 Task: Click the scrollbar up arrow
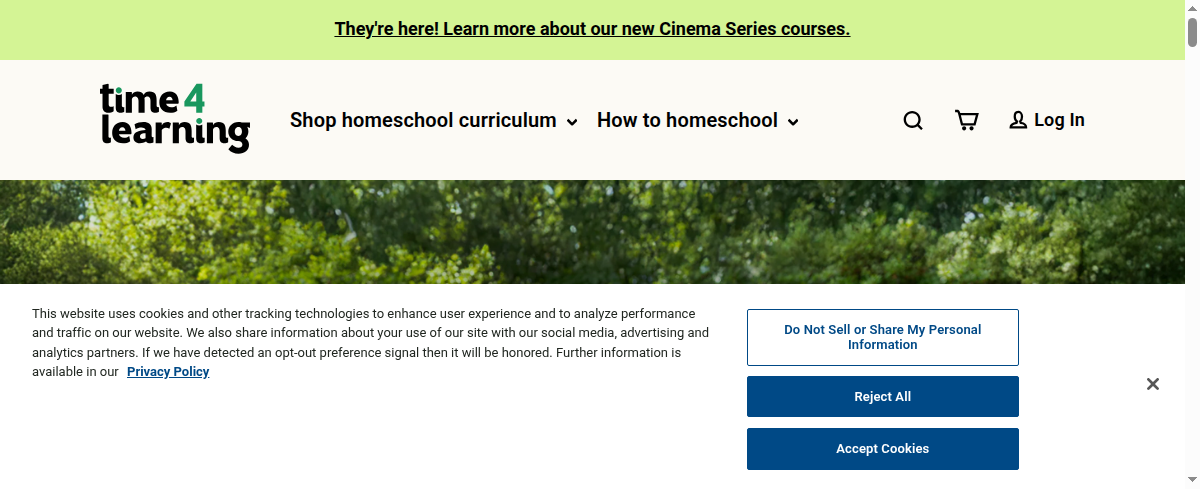tap(1192, 7)
